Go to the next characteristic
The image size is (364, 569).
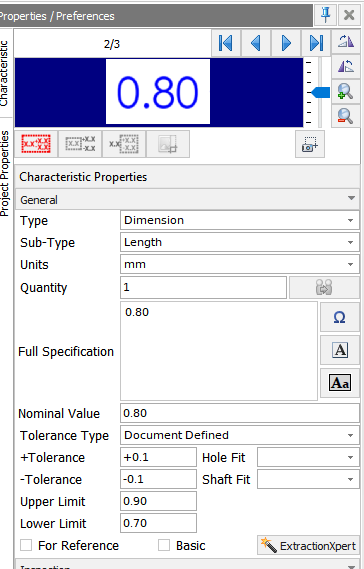pyautogui.click(x=286, y=43)
